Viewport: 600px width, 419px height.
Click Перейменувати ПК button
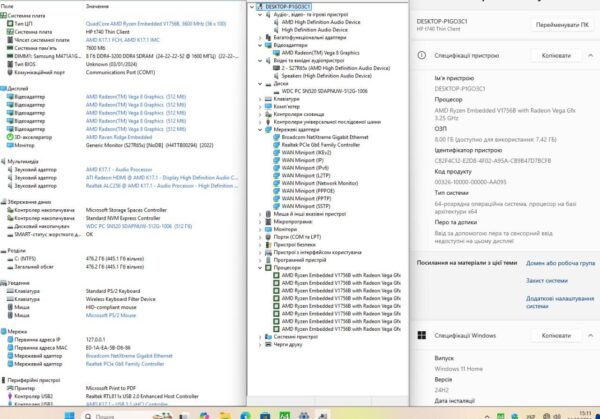click(x=562, y=25)
